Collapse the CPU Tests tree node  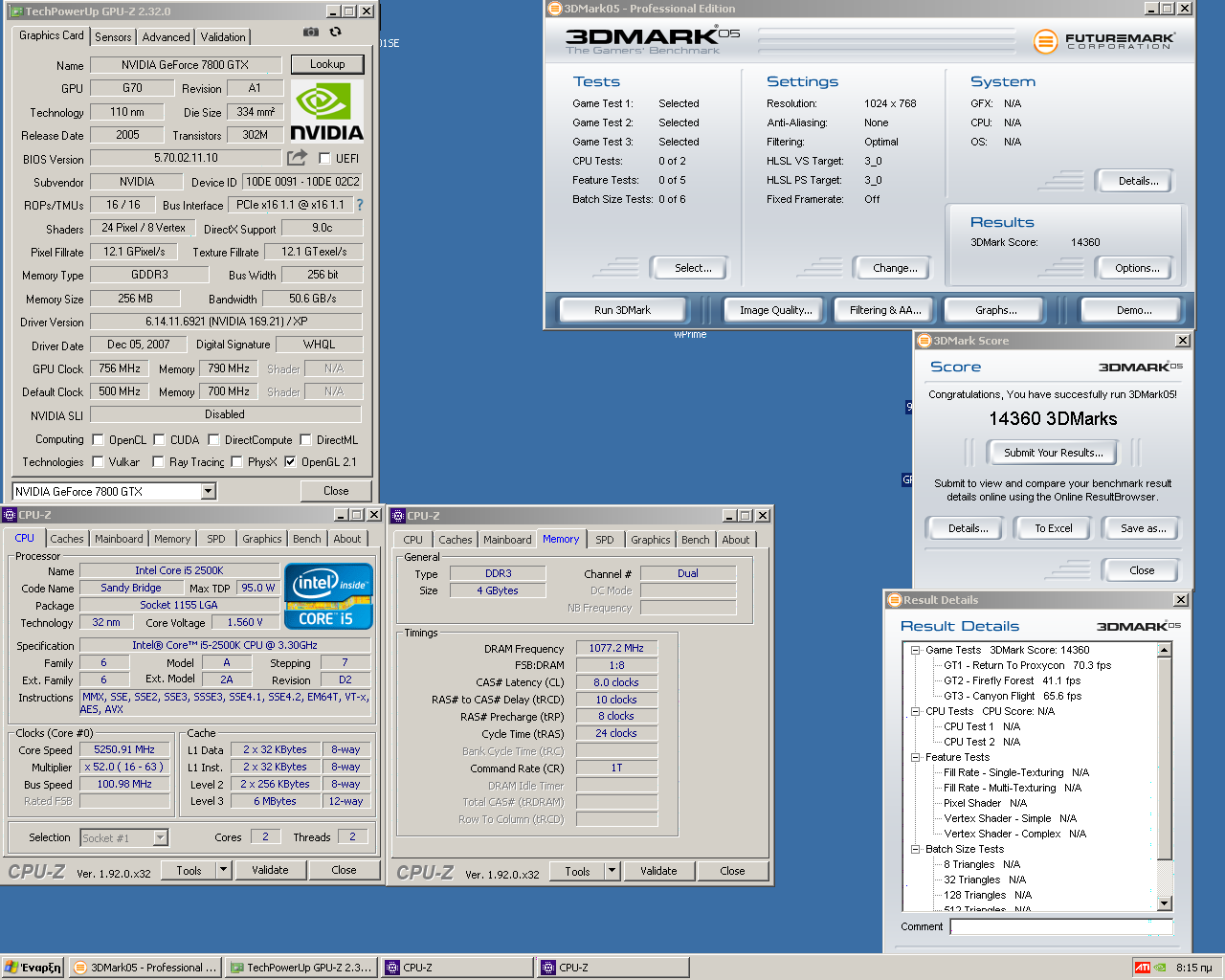[x=915, y=711]
